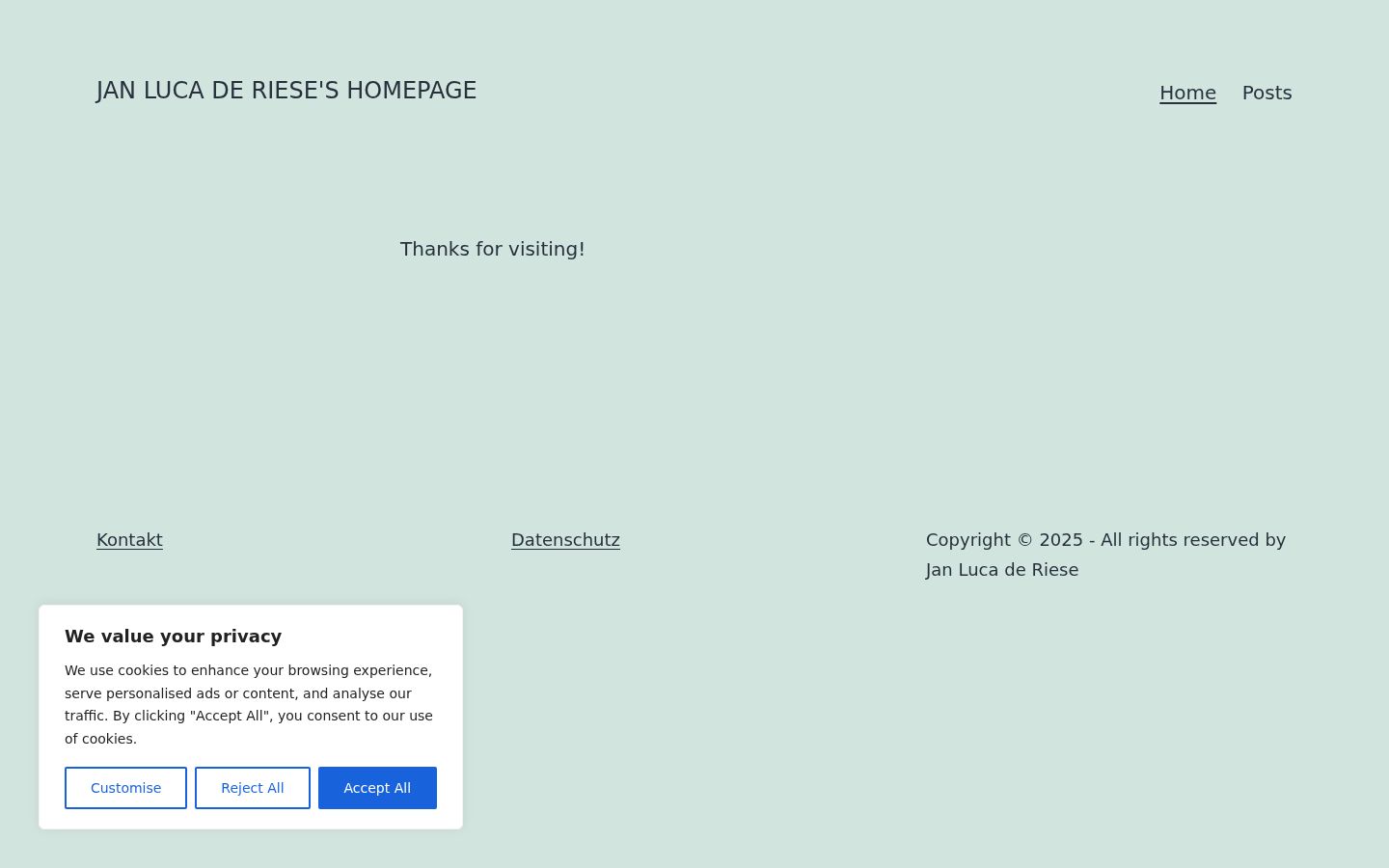Click the cookie description paragraph
The image size is (1389, 868).
tap(249, 704)
